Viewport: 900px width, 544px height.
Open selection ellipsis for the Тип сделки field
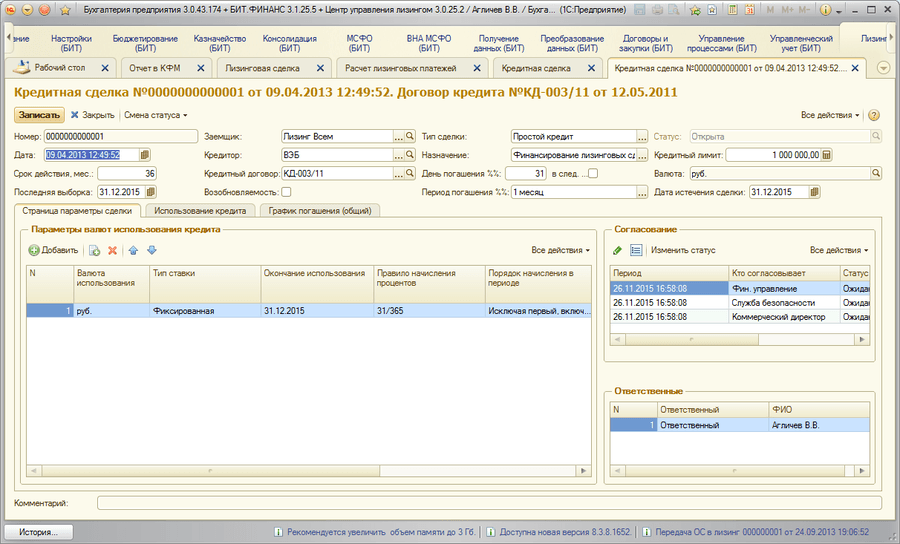(642, 137)
